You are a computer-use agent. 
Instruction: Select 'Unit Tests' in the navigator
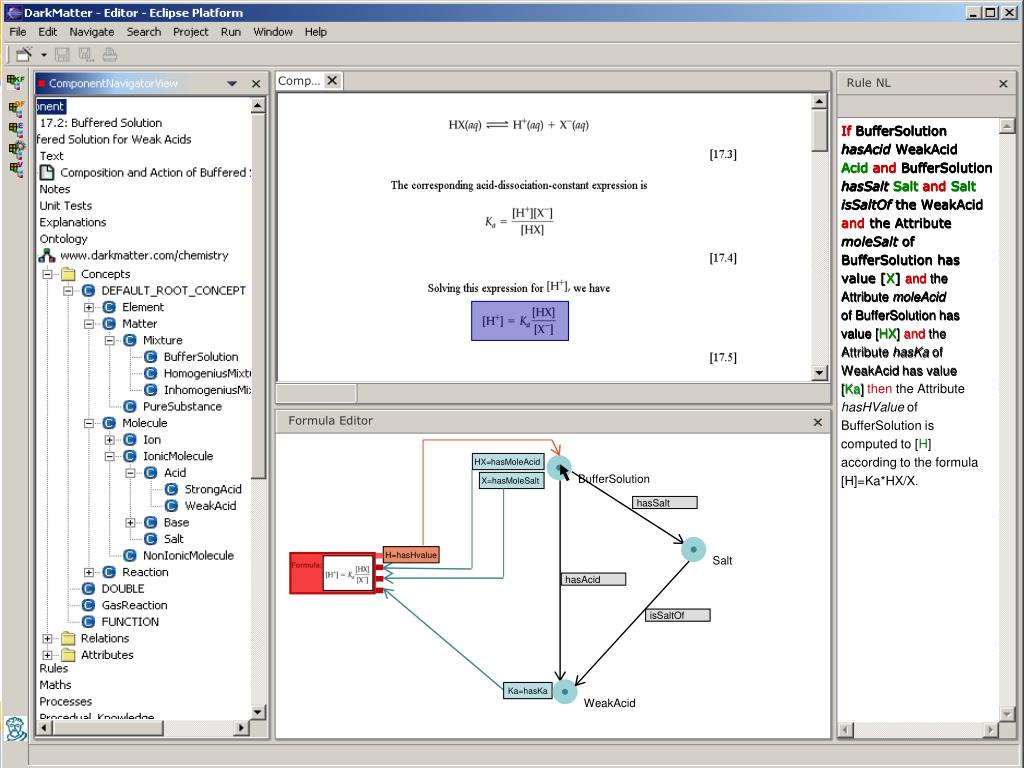coord(65,206)
